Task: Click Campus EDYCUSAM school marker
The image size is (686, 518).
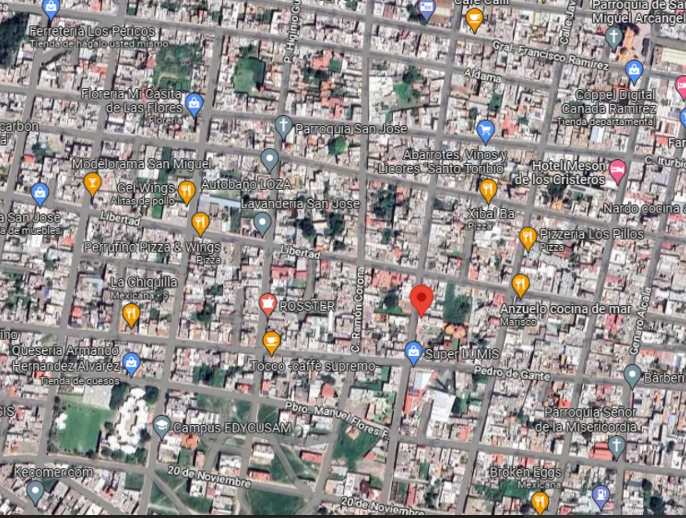Action: point(162,427)
